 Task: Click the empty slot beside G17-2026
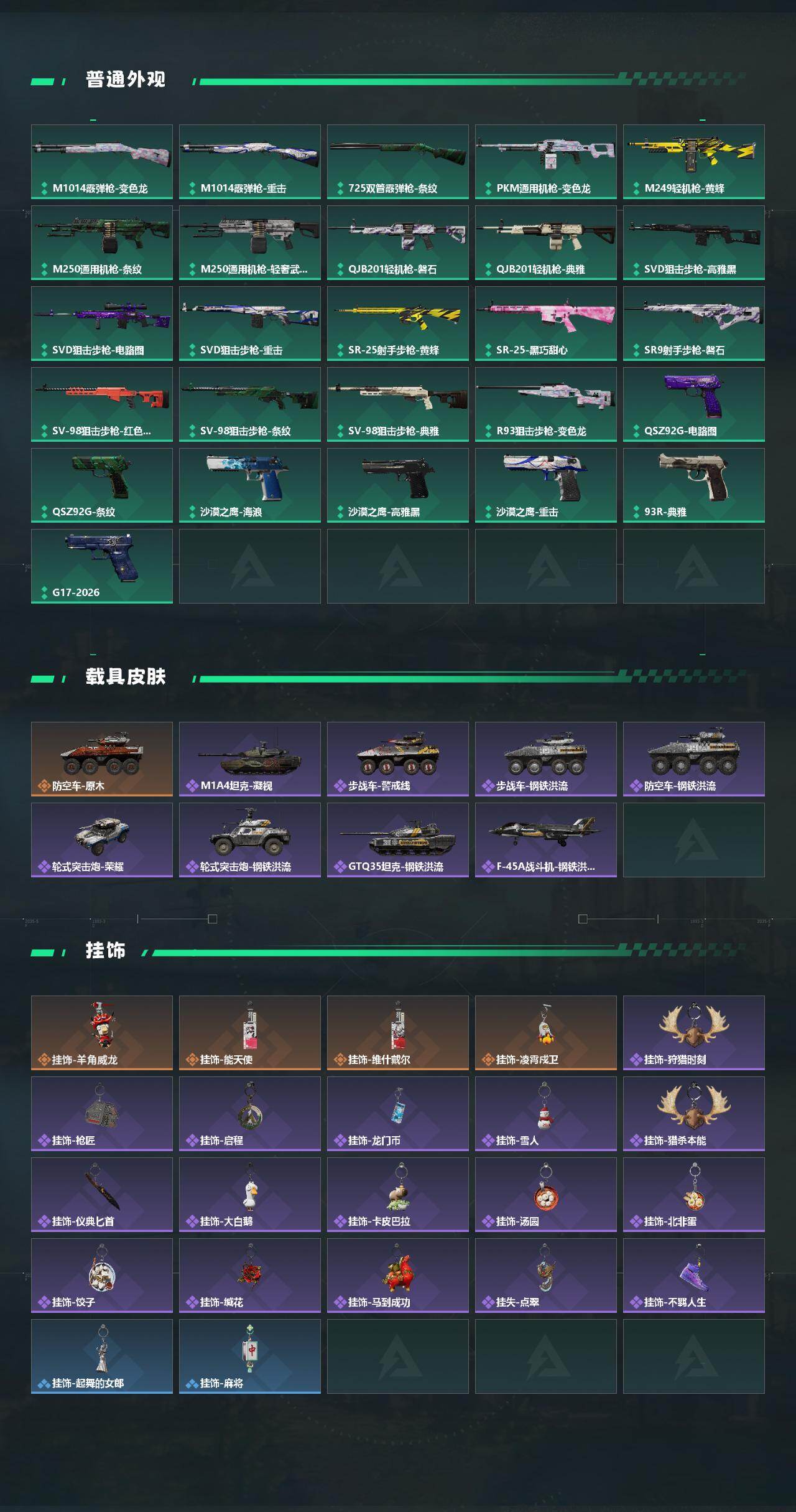point(250,566)
